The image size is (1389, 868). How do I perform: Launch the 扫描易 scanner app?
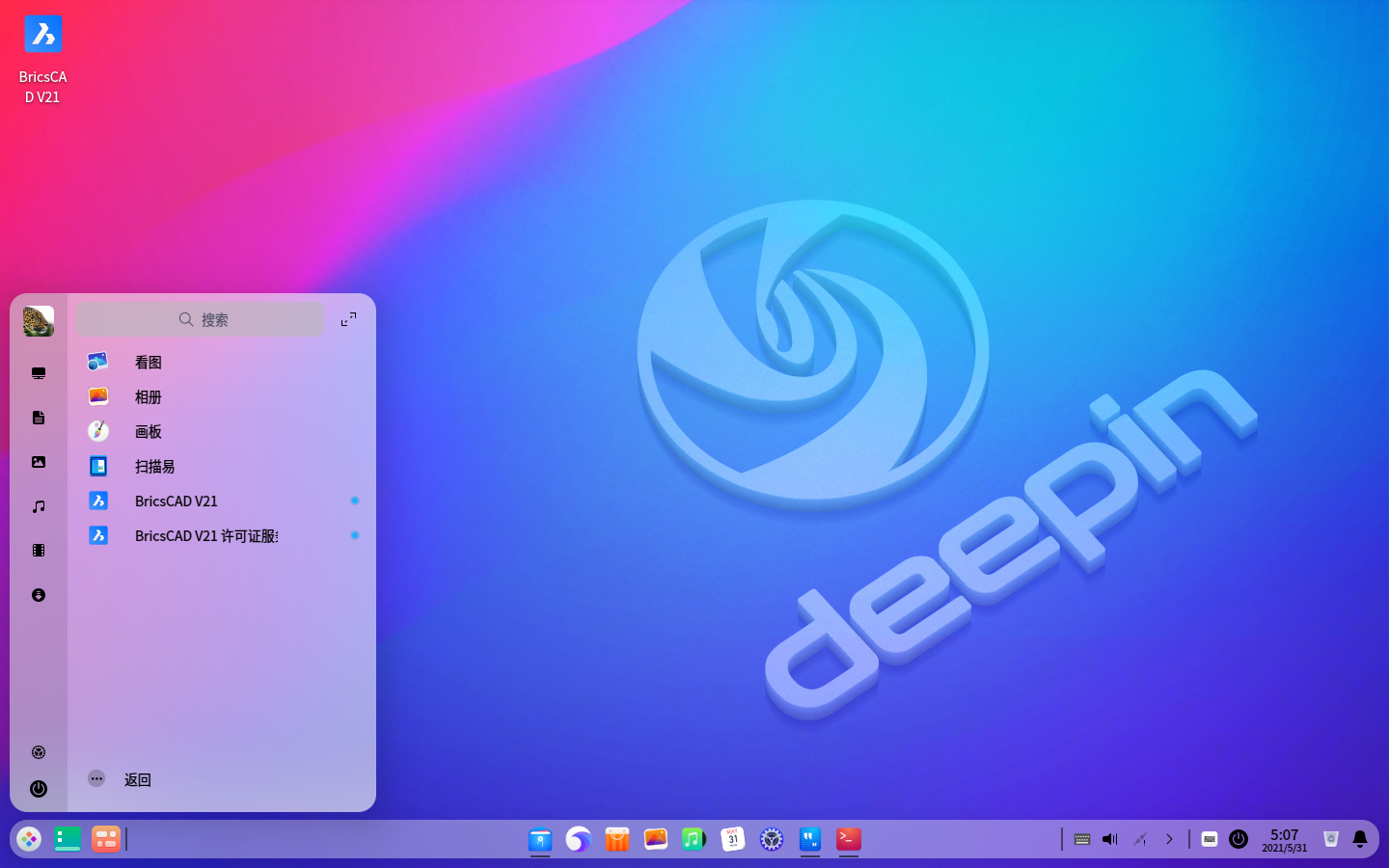[222, 466]
